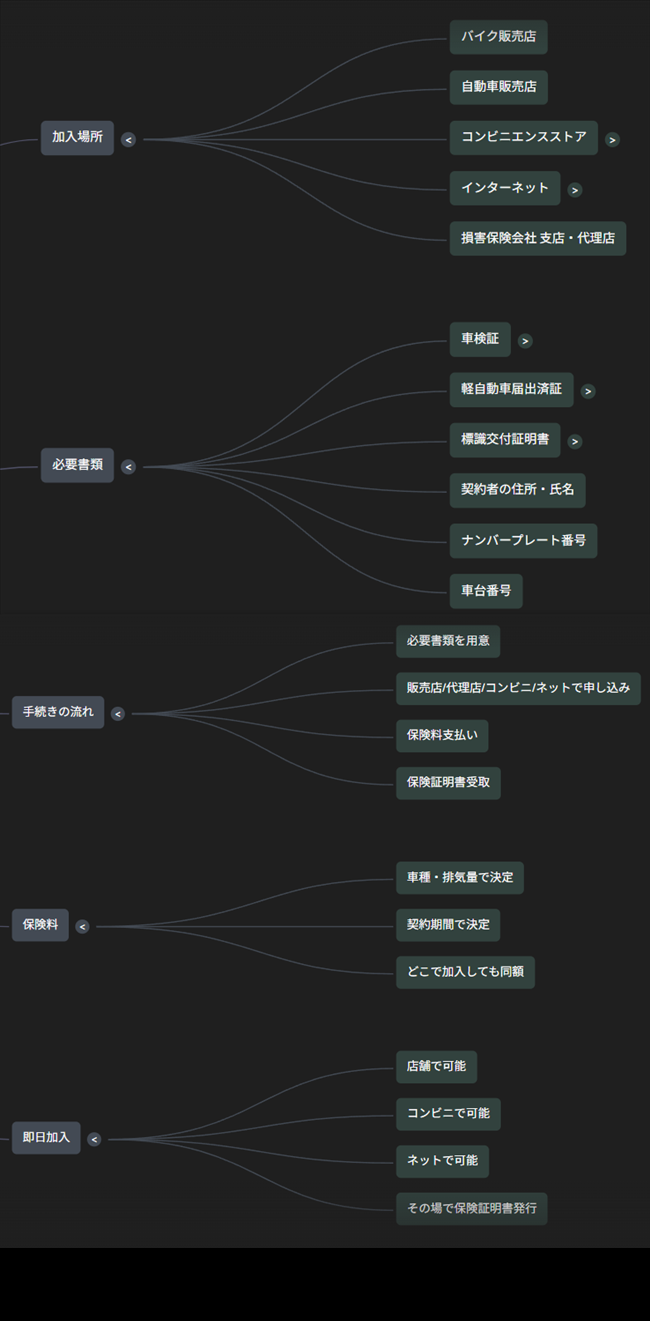The image size is (650, 1321).
Task: Click the その場で保険証明書発行 node
Action: (x=471, y=1208)
